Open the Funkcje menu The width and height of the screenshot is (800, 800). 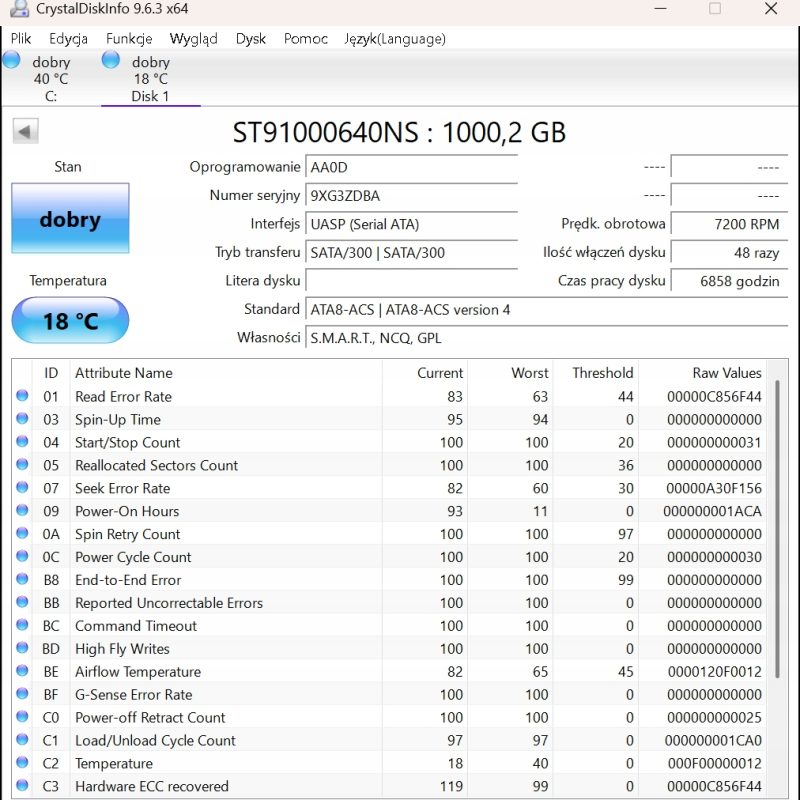coord(129,39)
